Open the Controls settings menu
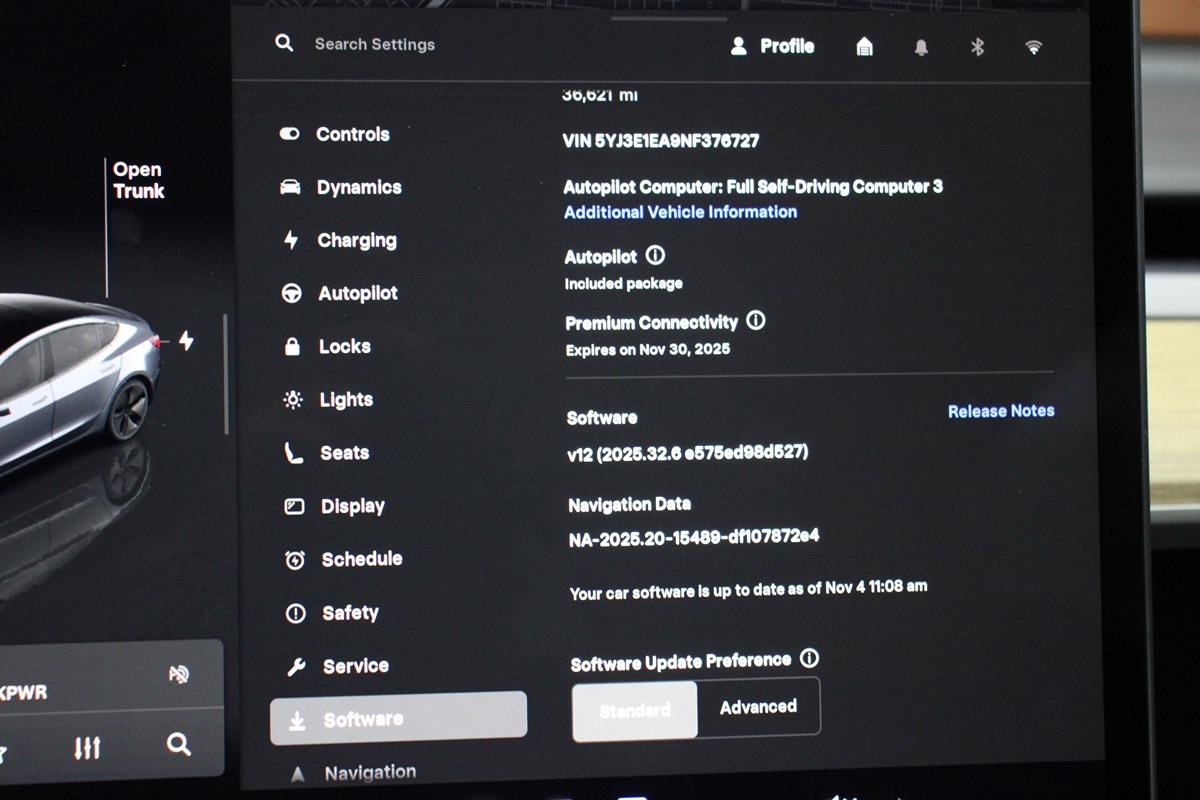The width and height of the screenshot is (1200, 800). point(352,134)
